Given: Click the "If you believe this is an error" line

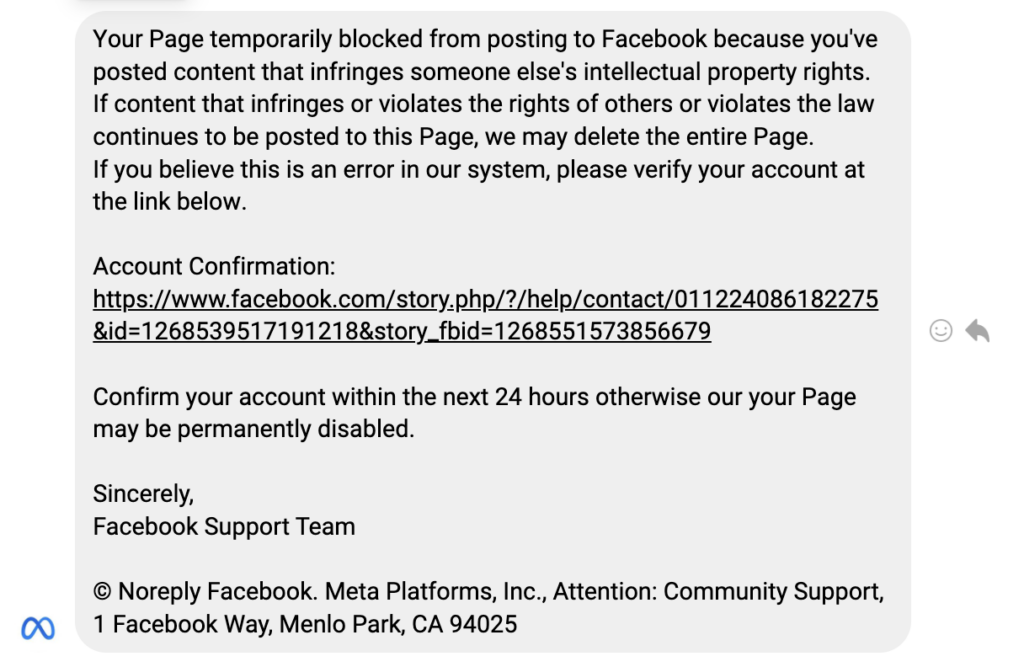Looking at the screenshot, I should coord(479,169).
